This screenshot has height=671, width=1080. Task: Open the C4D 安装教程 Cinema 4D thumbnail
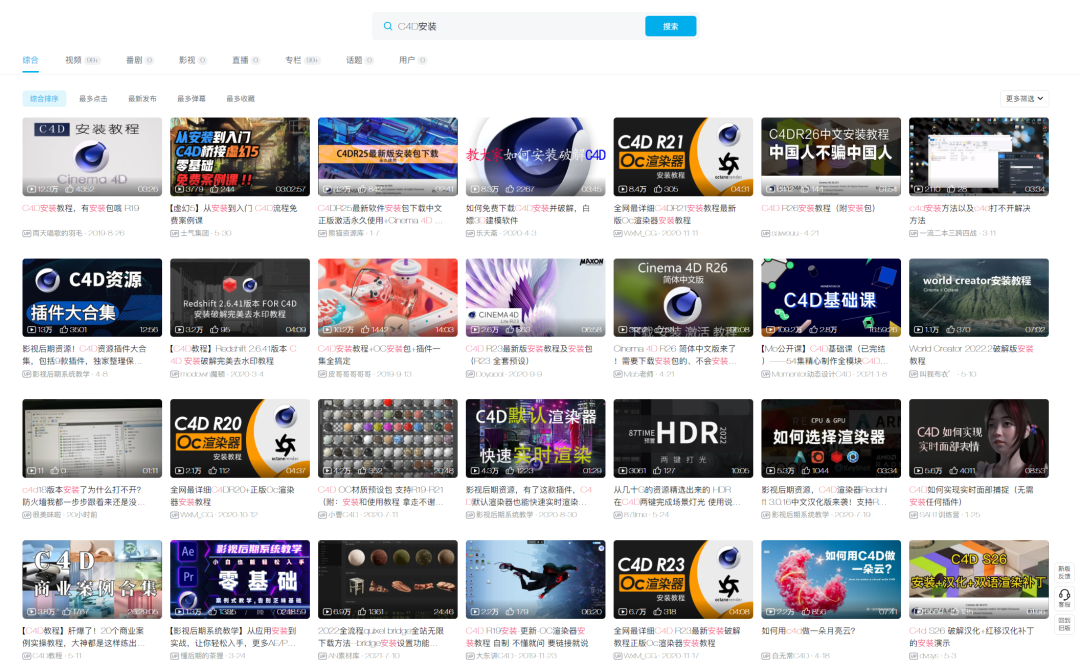click(x=92, y=156)
